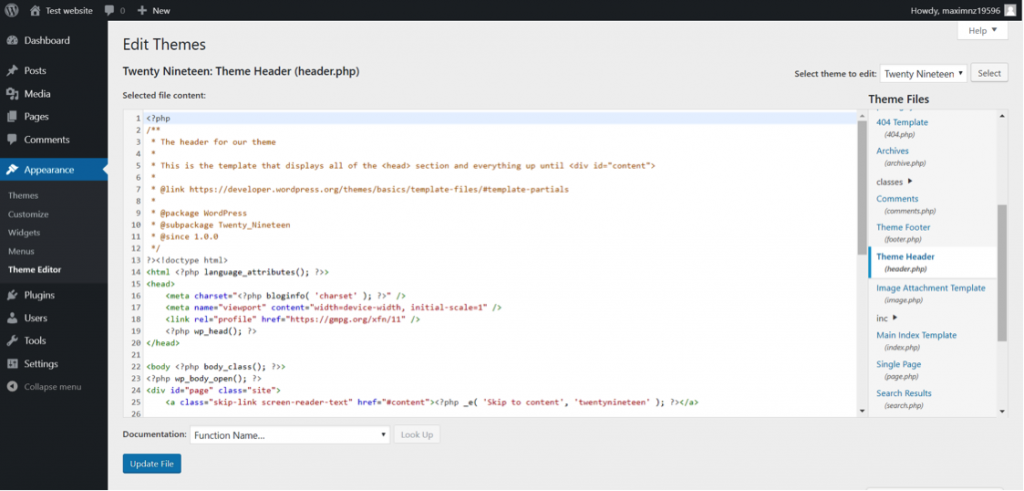The image size is (1024, 491).
Task: Click the WordPress logo icon
Action: click(x=12, y=10)
